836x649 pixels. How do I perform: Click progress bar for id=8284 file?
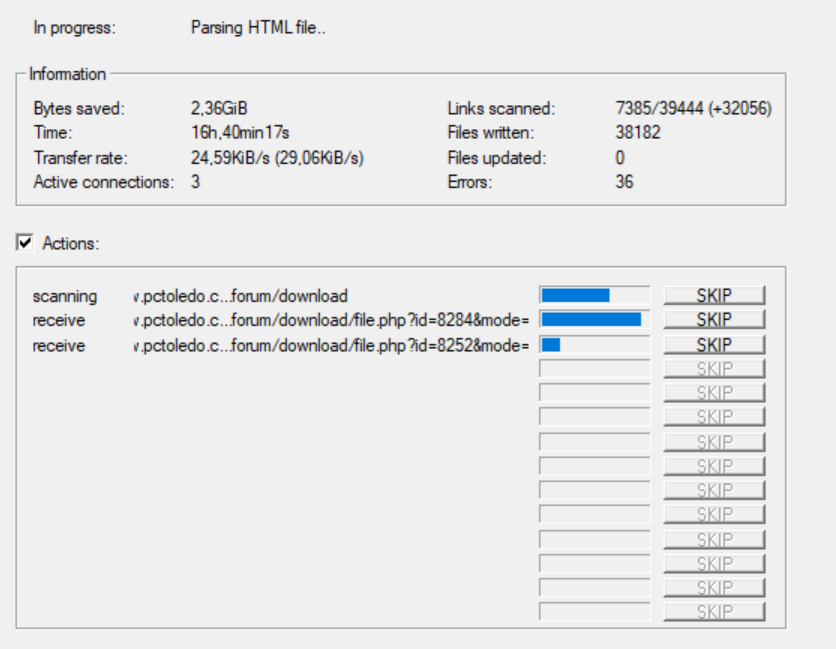(x=594, y=320)
